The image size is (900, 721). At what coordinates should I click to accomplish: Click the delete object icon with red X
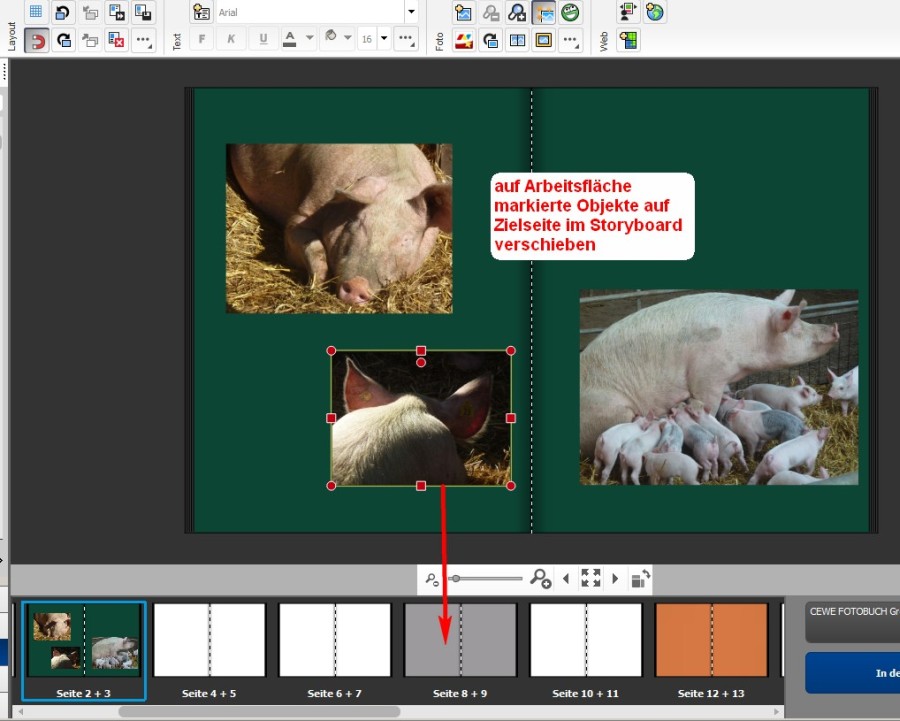coord(117,41)
